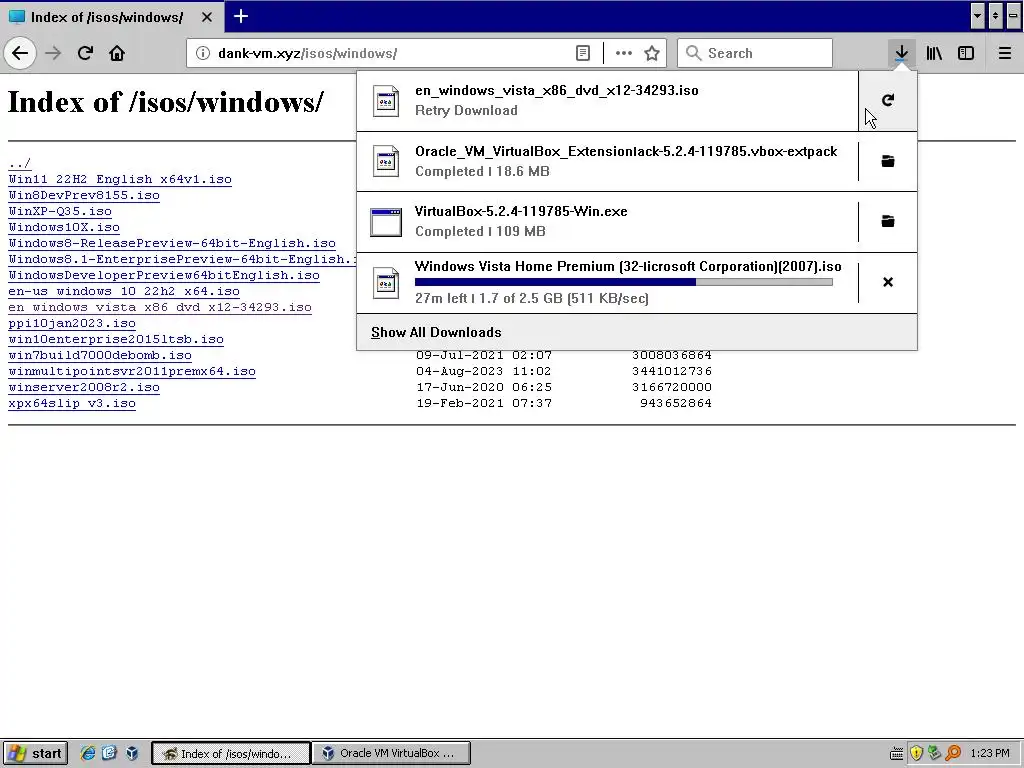Image resolution: width=1024 pixels, height=768 pixels.
Task: Click the VirtualBox-5.2.4-119785-Win.exe download entry
Action: click(x=607, y=221)
